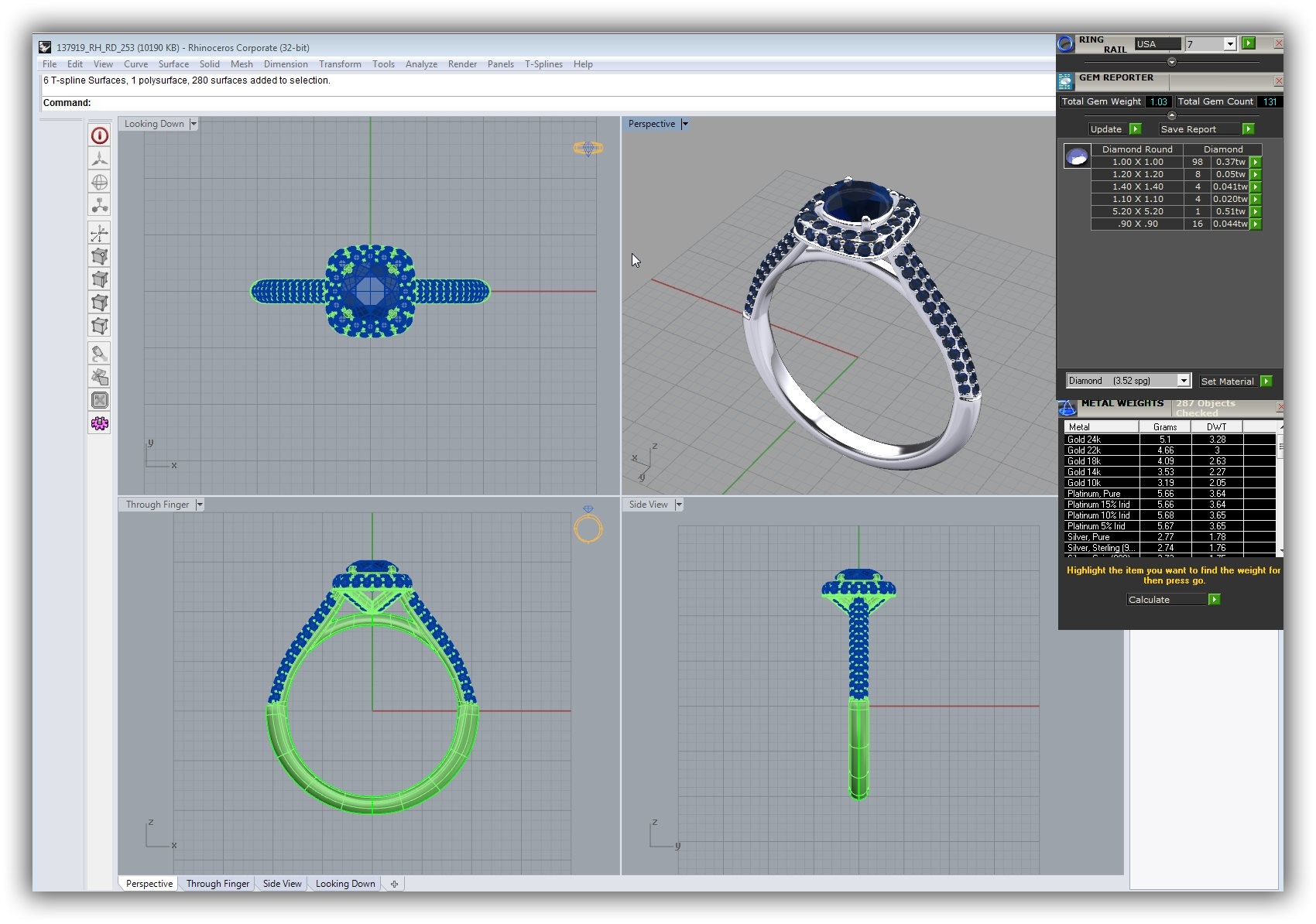Click the green arrow beside Save Report
This screenshot has height=924, width=1316.
point(1248,129)
